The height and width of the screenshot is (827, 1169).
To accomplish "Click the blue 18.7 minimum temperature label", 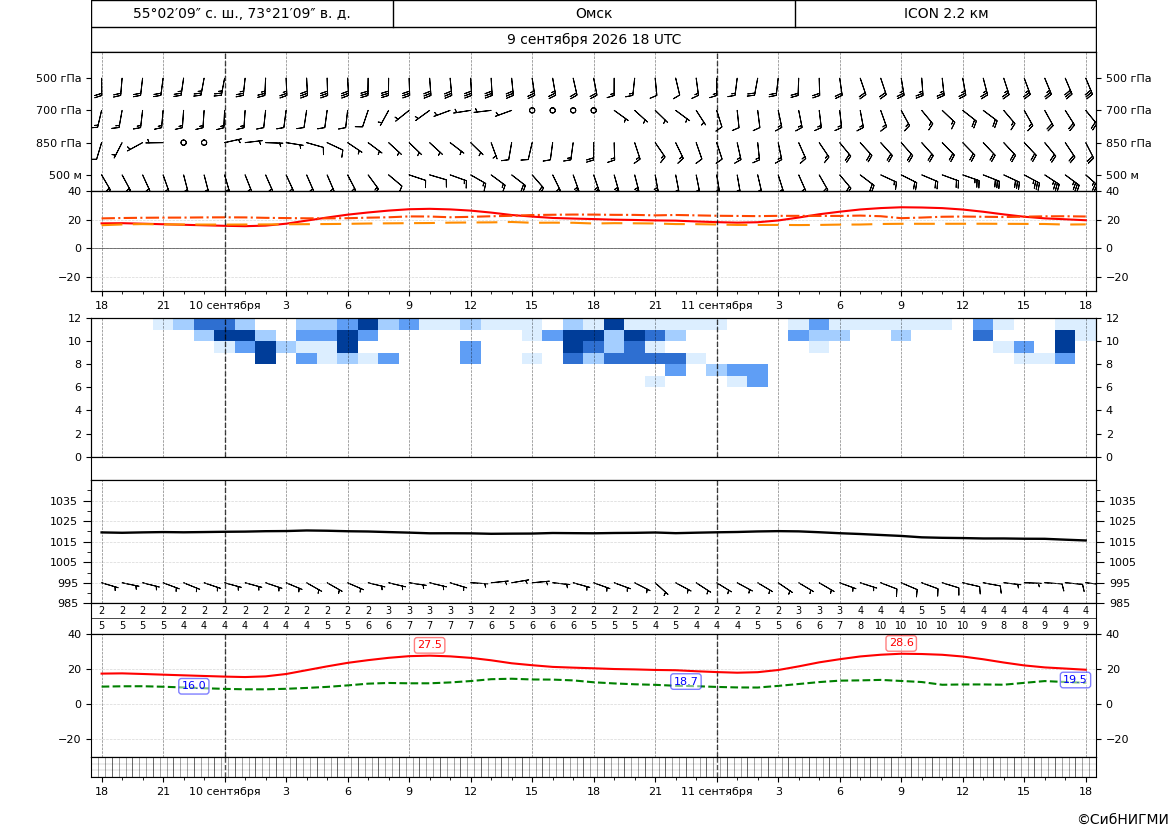I will (x=685, y=681).
